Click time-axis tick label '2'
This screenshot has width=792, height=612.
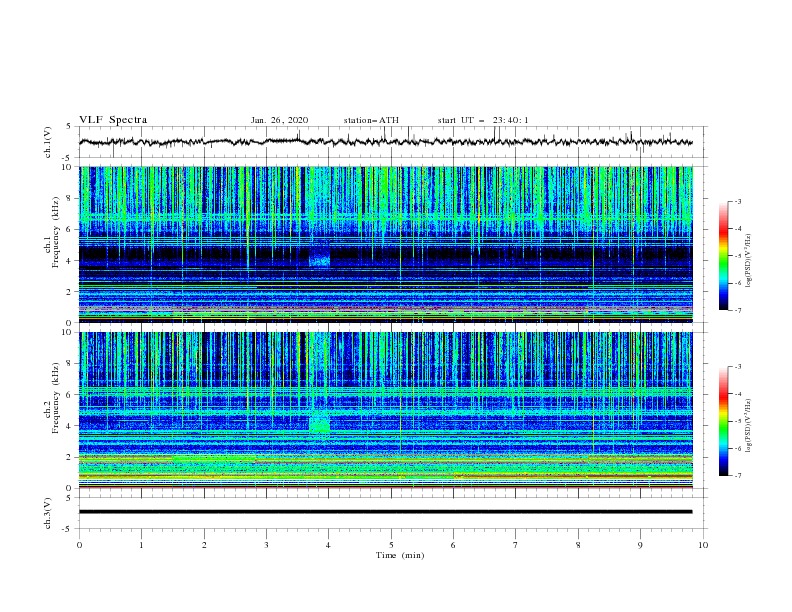tap(204, 545)
